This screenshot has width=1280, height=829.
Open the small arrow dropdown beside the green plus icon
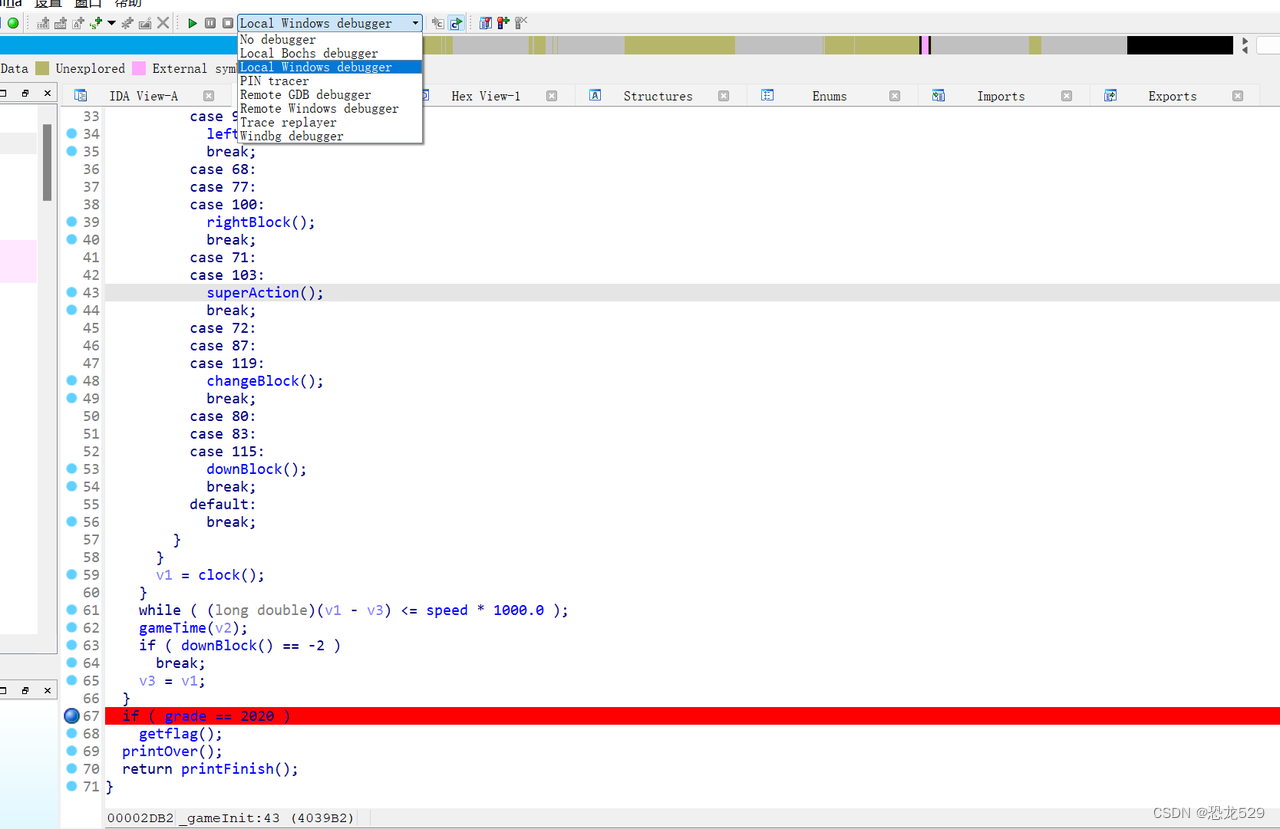coord(111,23)
